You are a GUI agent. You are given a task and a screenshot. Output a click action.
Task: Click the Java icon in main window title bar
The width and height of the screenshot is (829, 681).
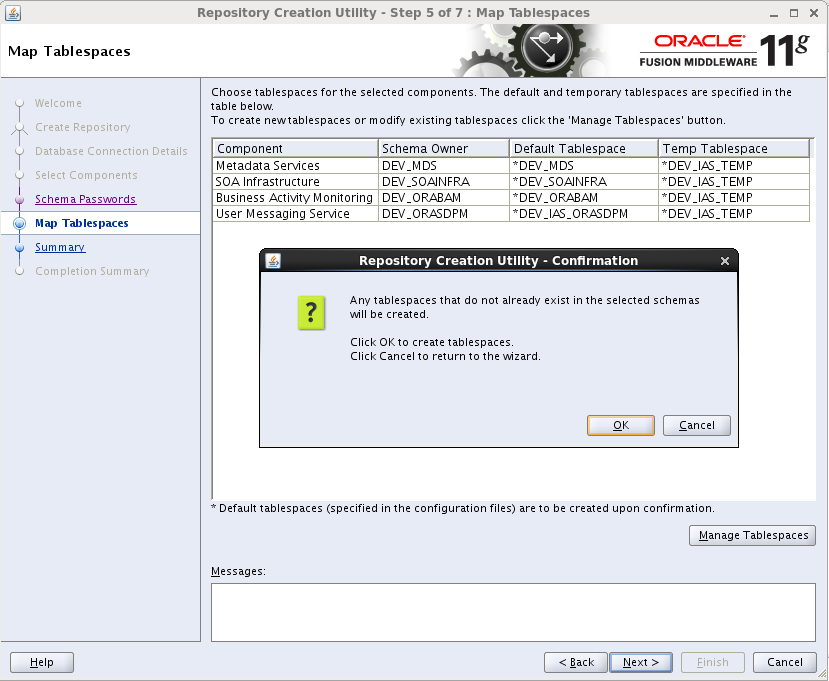13,13
